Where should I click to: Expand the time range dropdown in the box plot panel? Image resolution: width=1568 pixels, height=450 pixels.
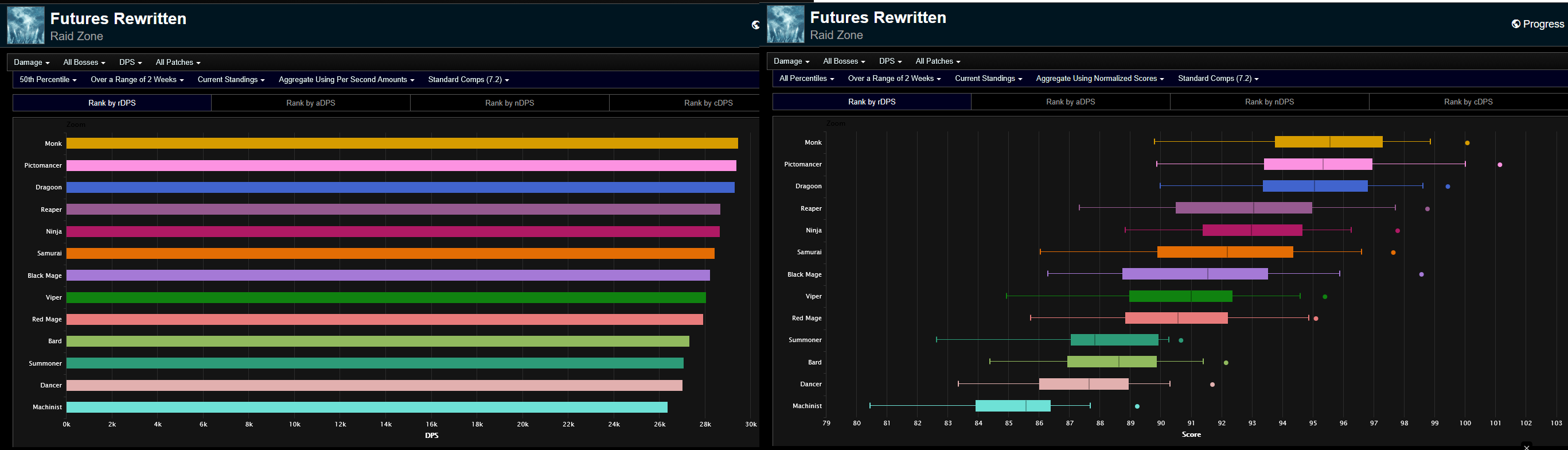click(894, 79)
